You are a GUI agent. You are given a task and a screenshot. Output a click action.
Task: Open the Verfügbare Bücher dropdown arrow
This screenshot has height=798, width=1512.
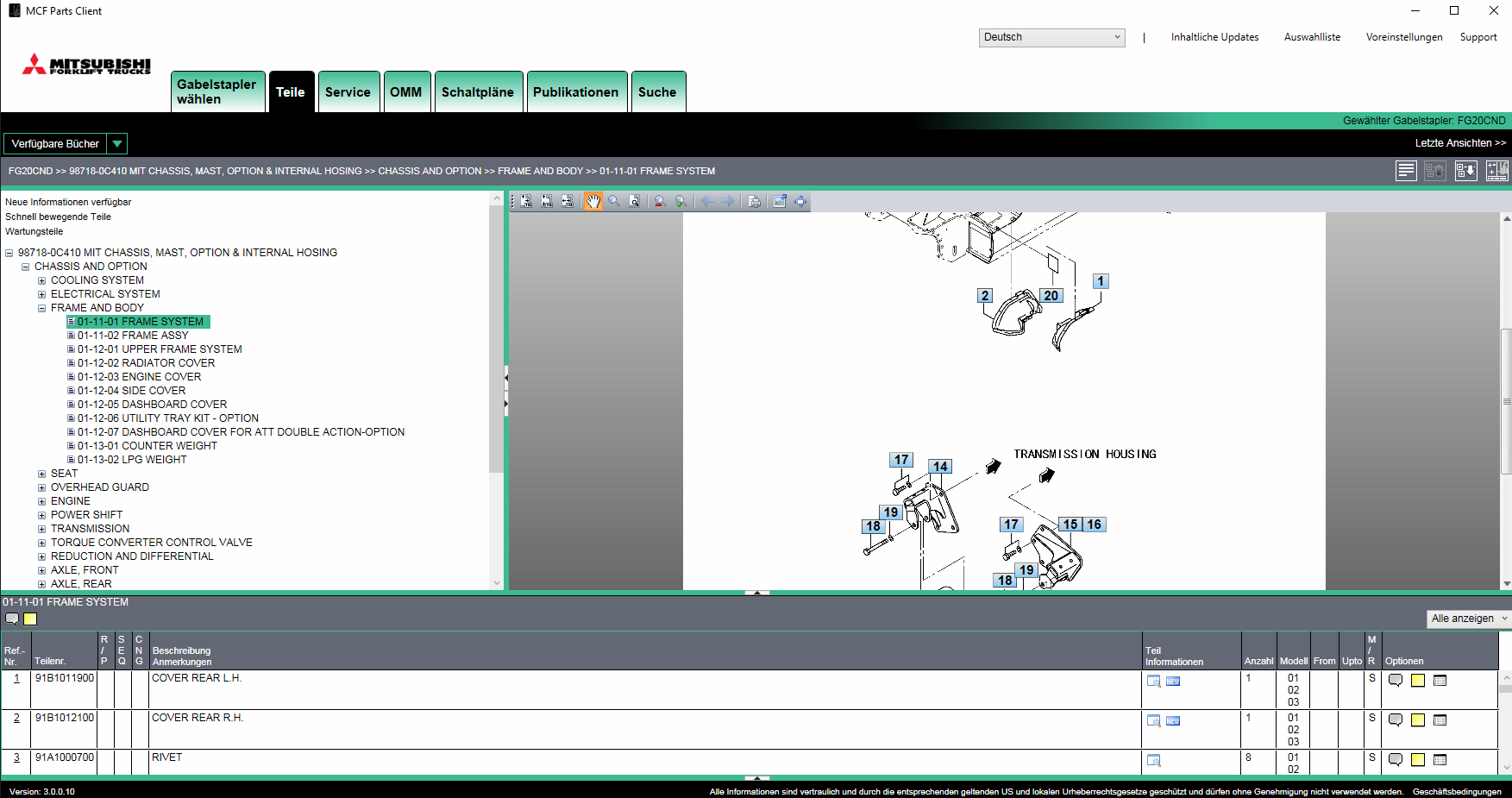point(117,143)
